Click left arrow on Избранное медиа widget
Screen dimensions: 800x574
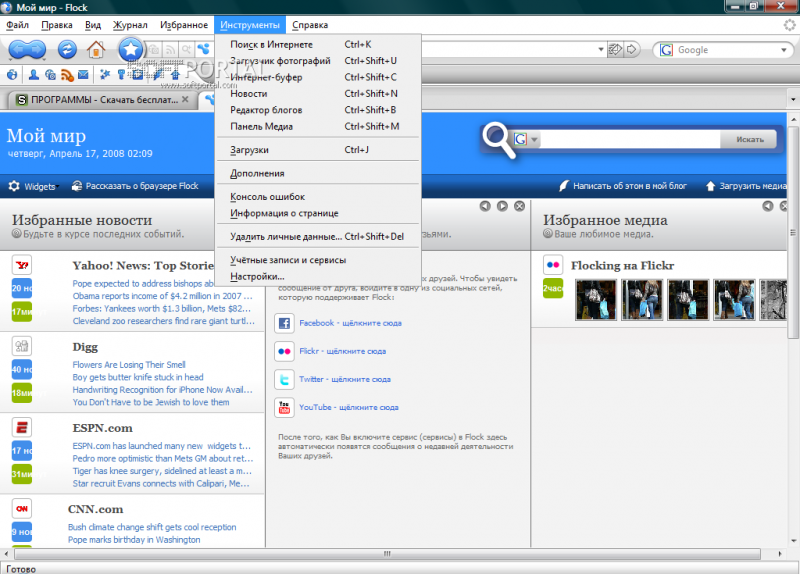[x=768, y=206]
